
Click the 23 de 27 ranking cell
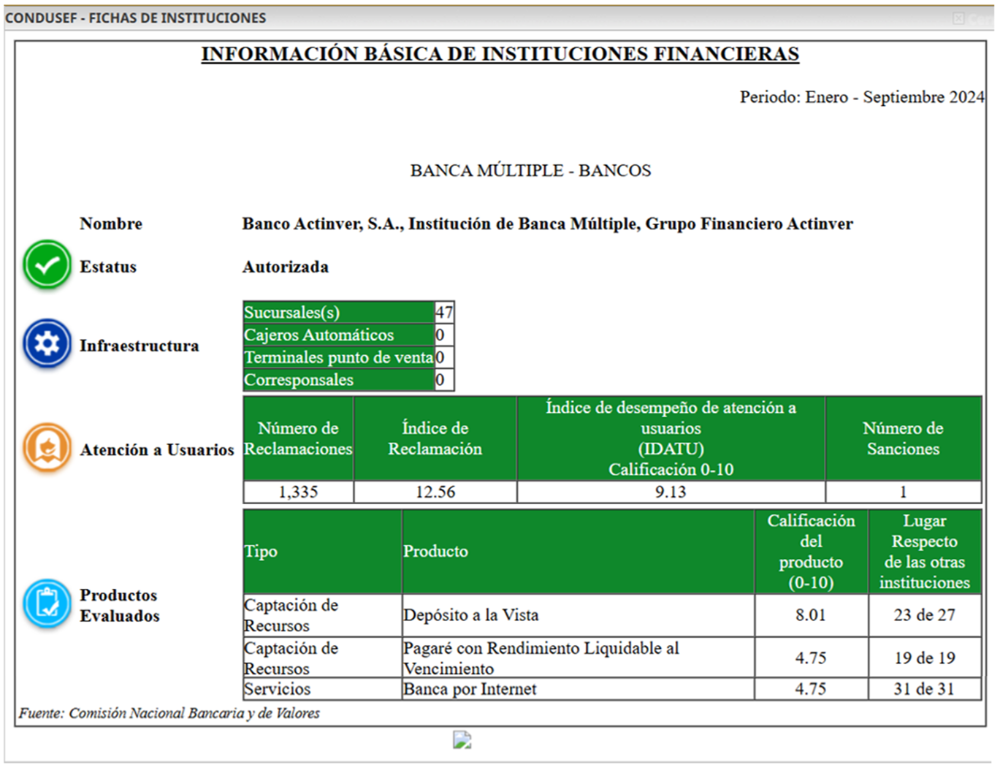[924, 615]
